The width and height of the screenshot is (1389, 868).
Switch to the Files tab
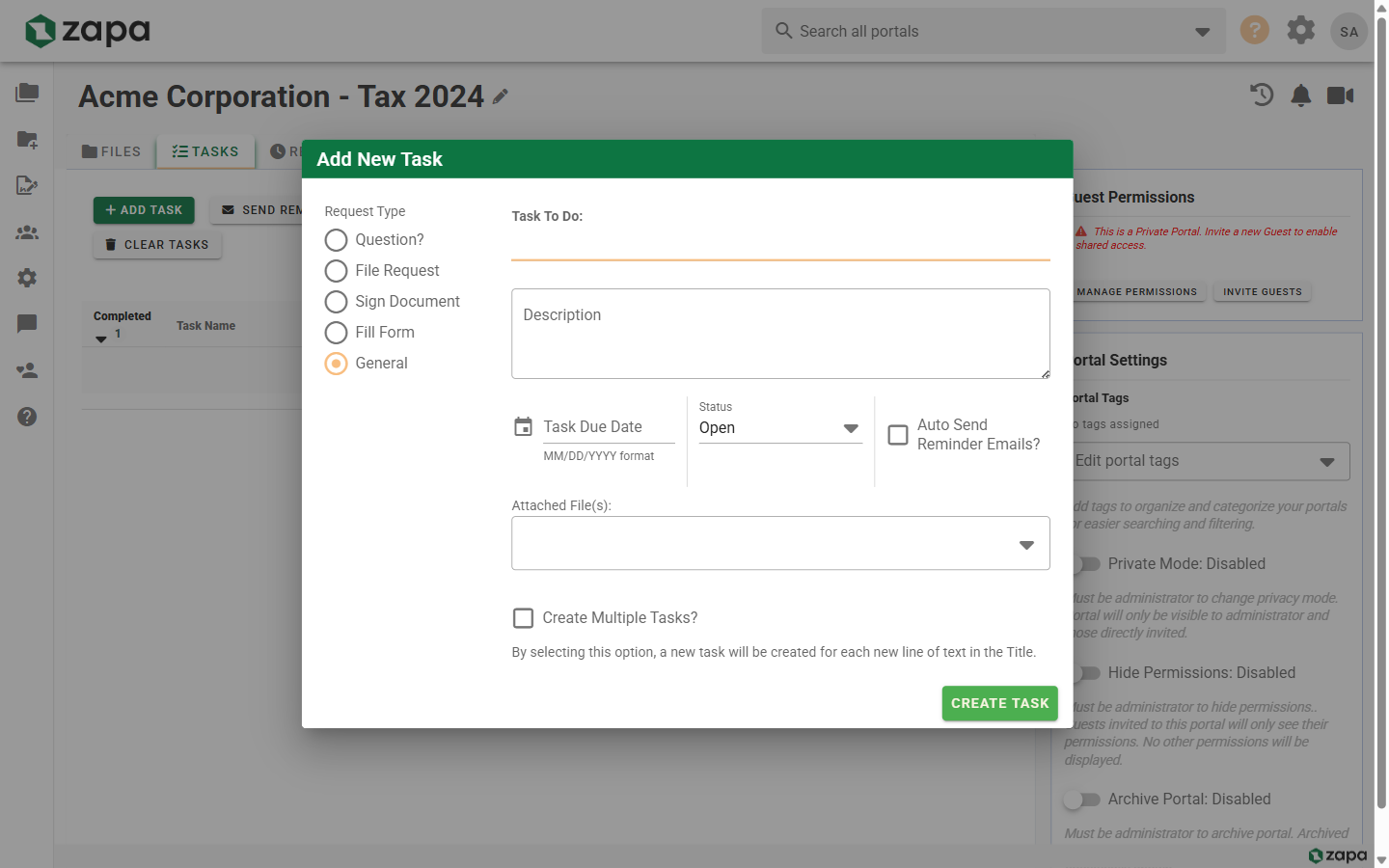point(112,151)
